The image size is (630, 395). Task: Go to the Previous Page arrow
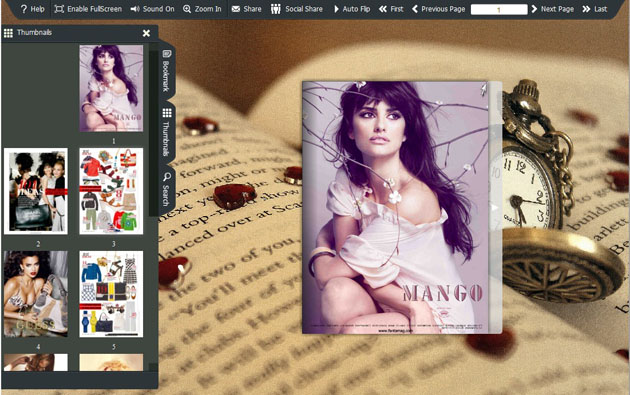point(415,9)
